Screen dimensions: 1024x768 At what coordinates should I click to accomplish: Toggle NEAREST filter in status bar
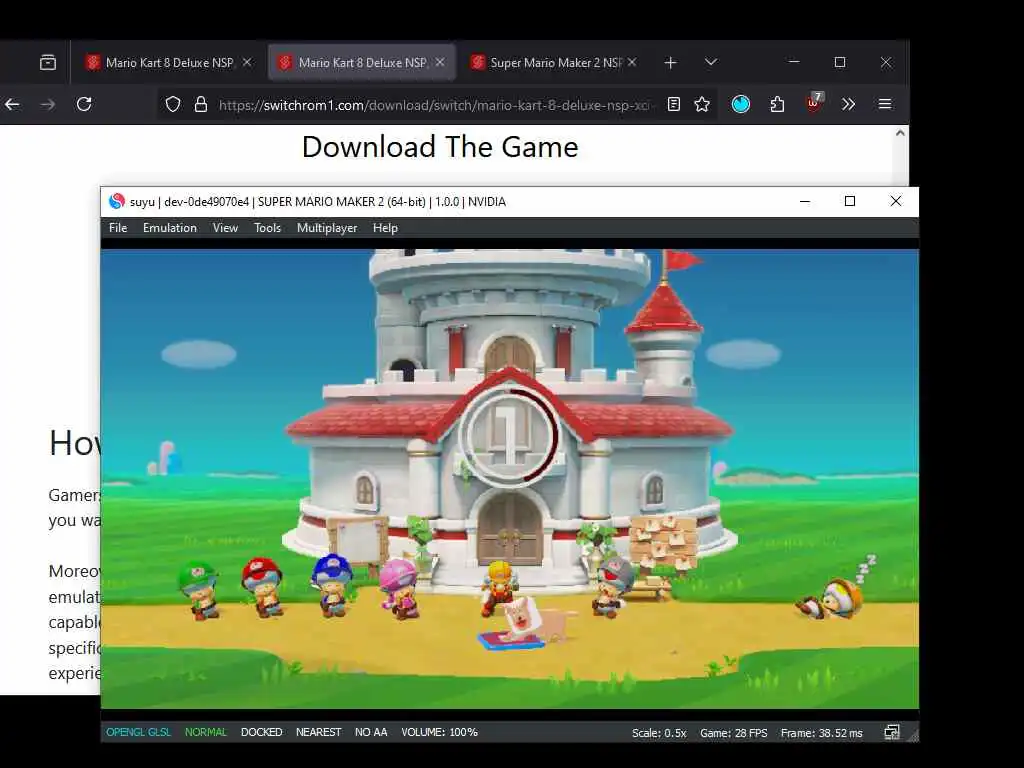coord(319,732)
